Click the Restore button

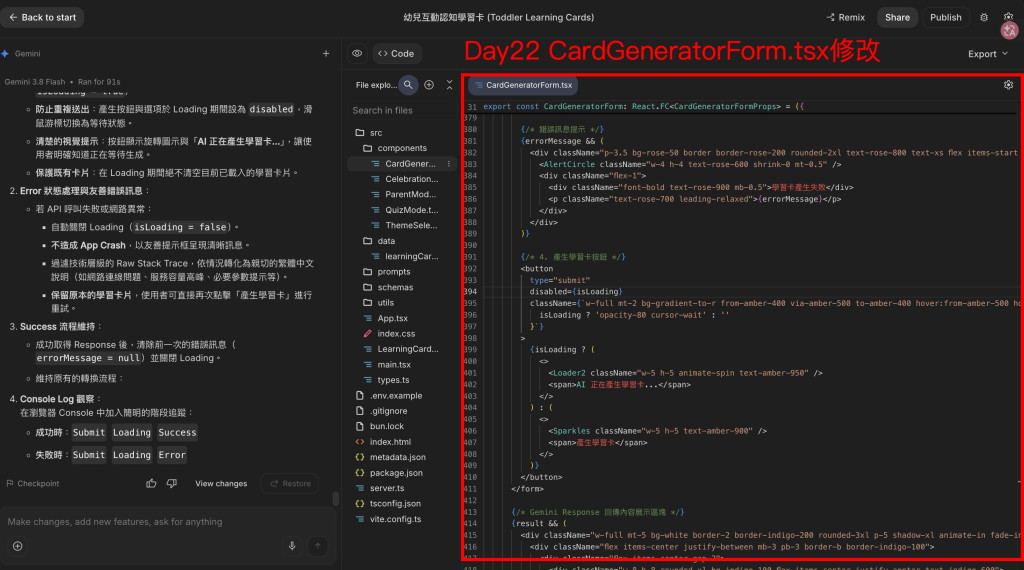pyautogui.click(x=290, y=484)
